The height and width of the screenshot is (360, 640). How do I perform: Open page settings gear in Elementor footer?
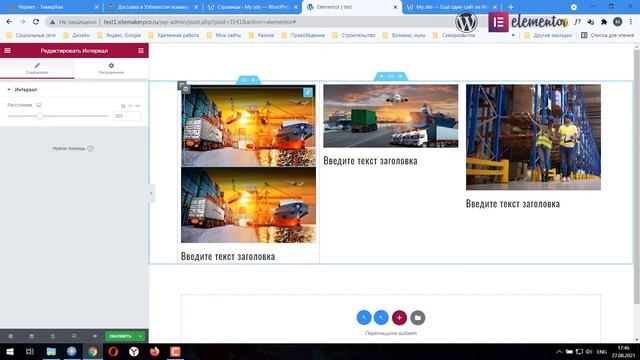coord(11,336)
